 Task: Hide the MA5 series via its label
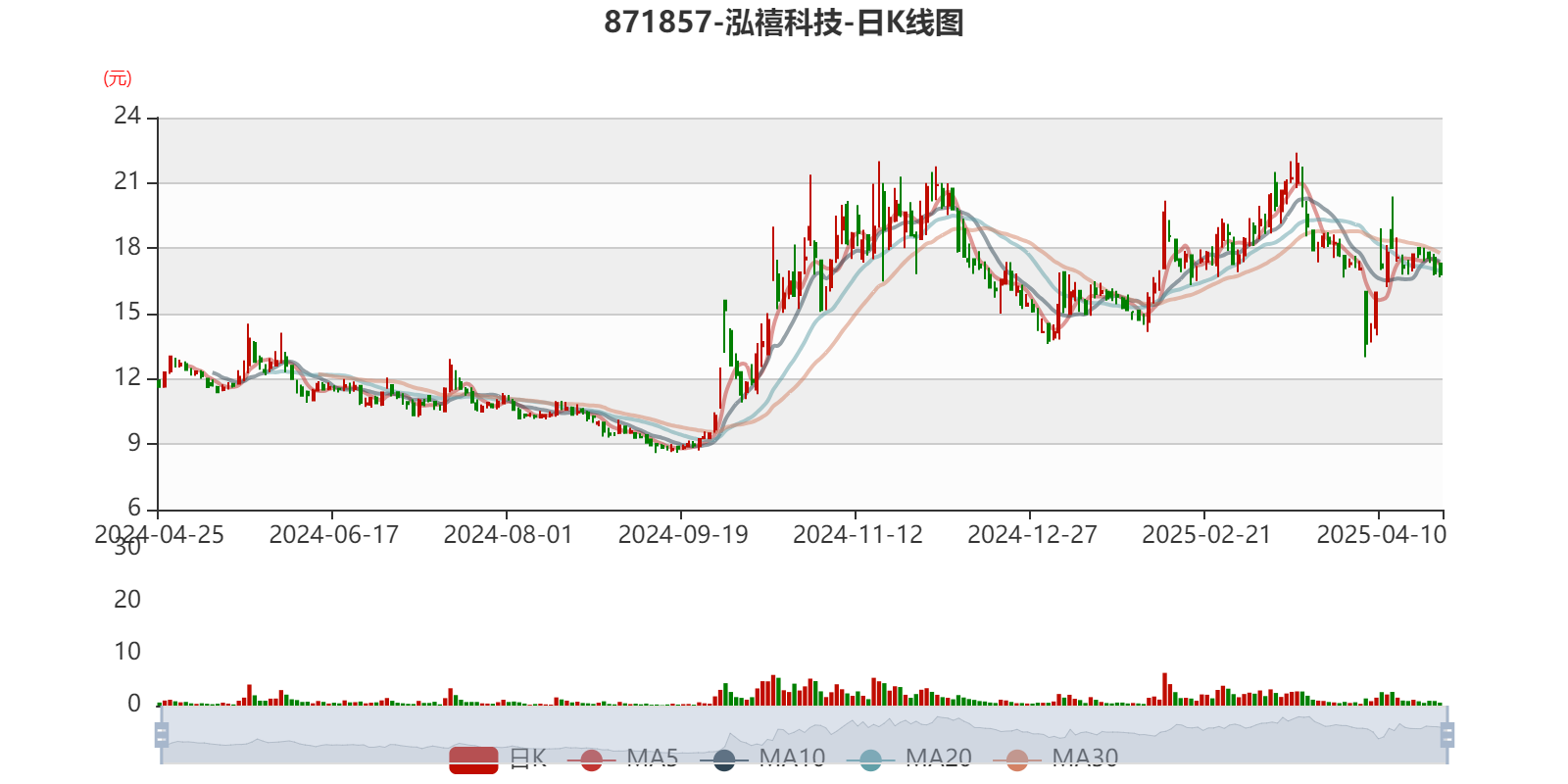tap(653, 758)
